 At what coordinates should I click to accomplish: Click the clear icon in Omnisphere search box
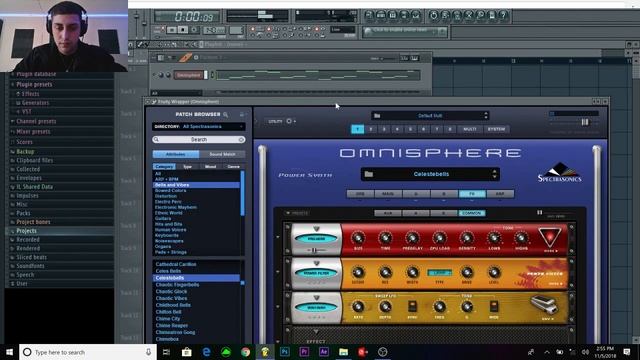pyautogui.click(x=241, y=140)
